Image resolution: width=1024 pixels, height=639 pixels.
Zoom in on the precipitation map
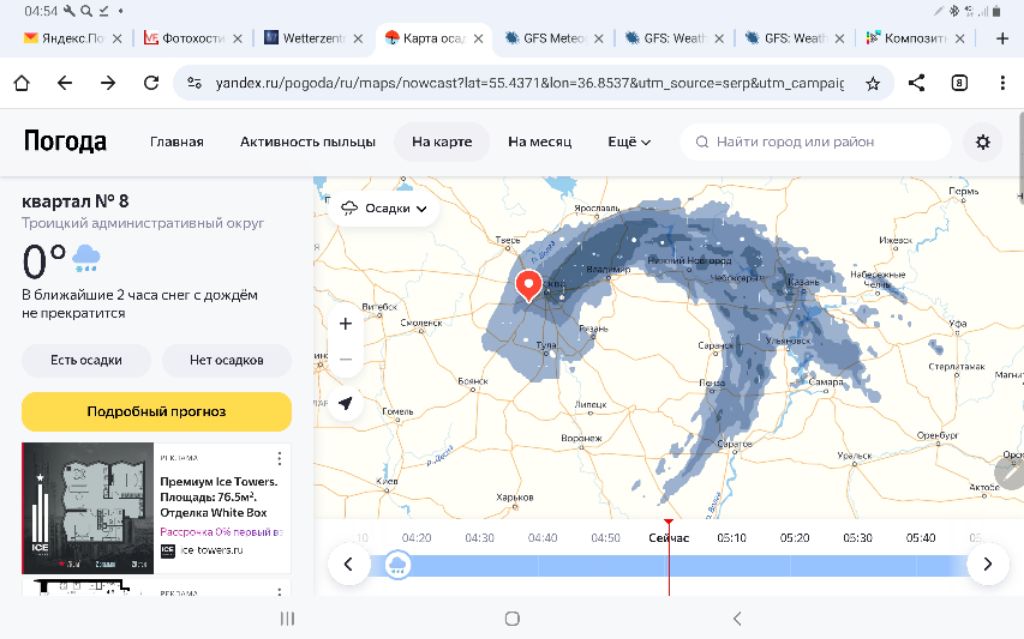click(345, 323)
